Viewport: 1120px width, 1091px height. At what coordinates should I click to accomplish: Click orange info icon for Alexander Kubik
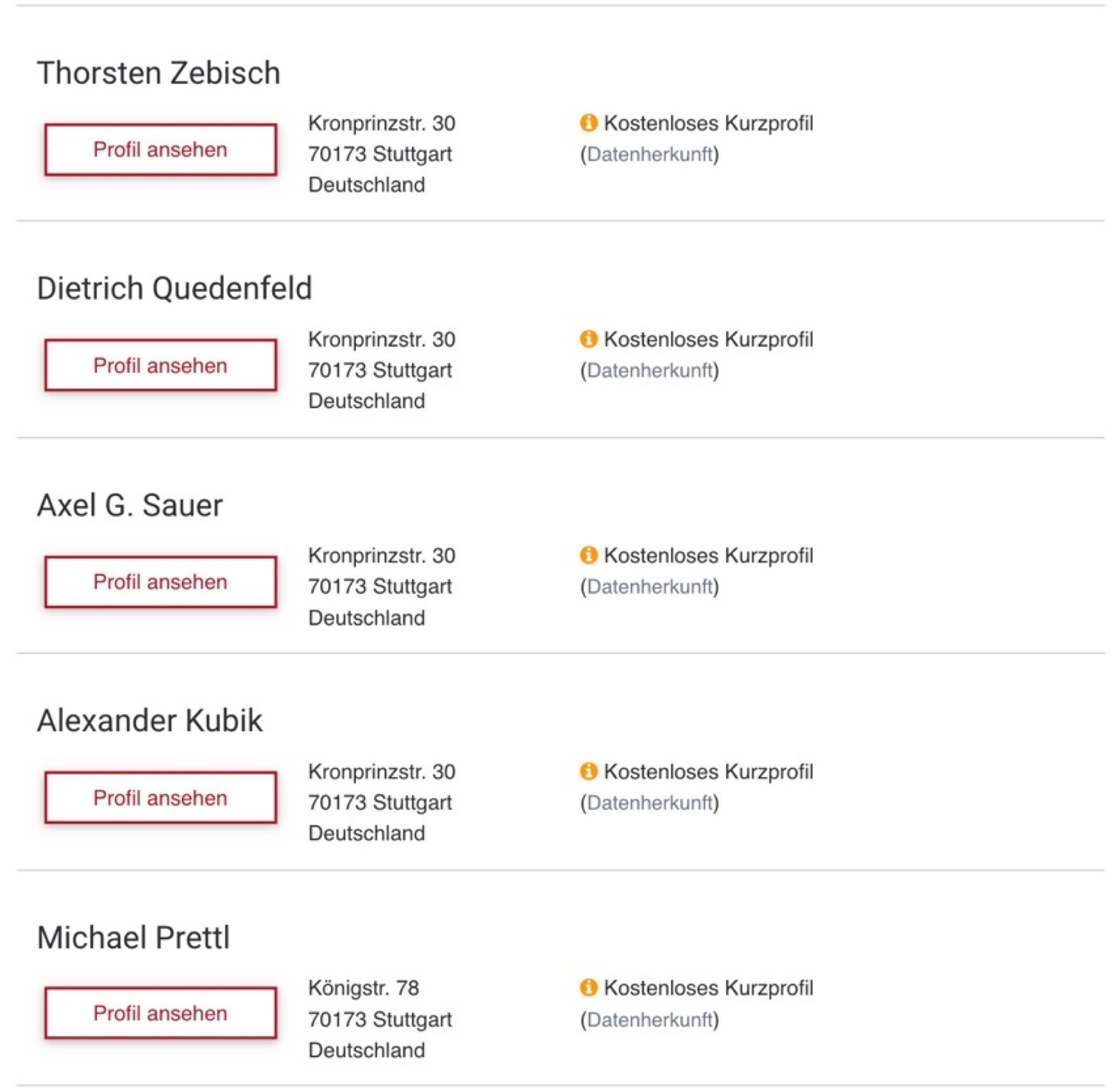tap(589, 771)
